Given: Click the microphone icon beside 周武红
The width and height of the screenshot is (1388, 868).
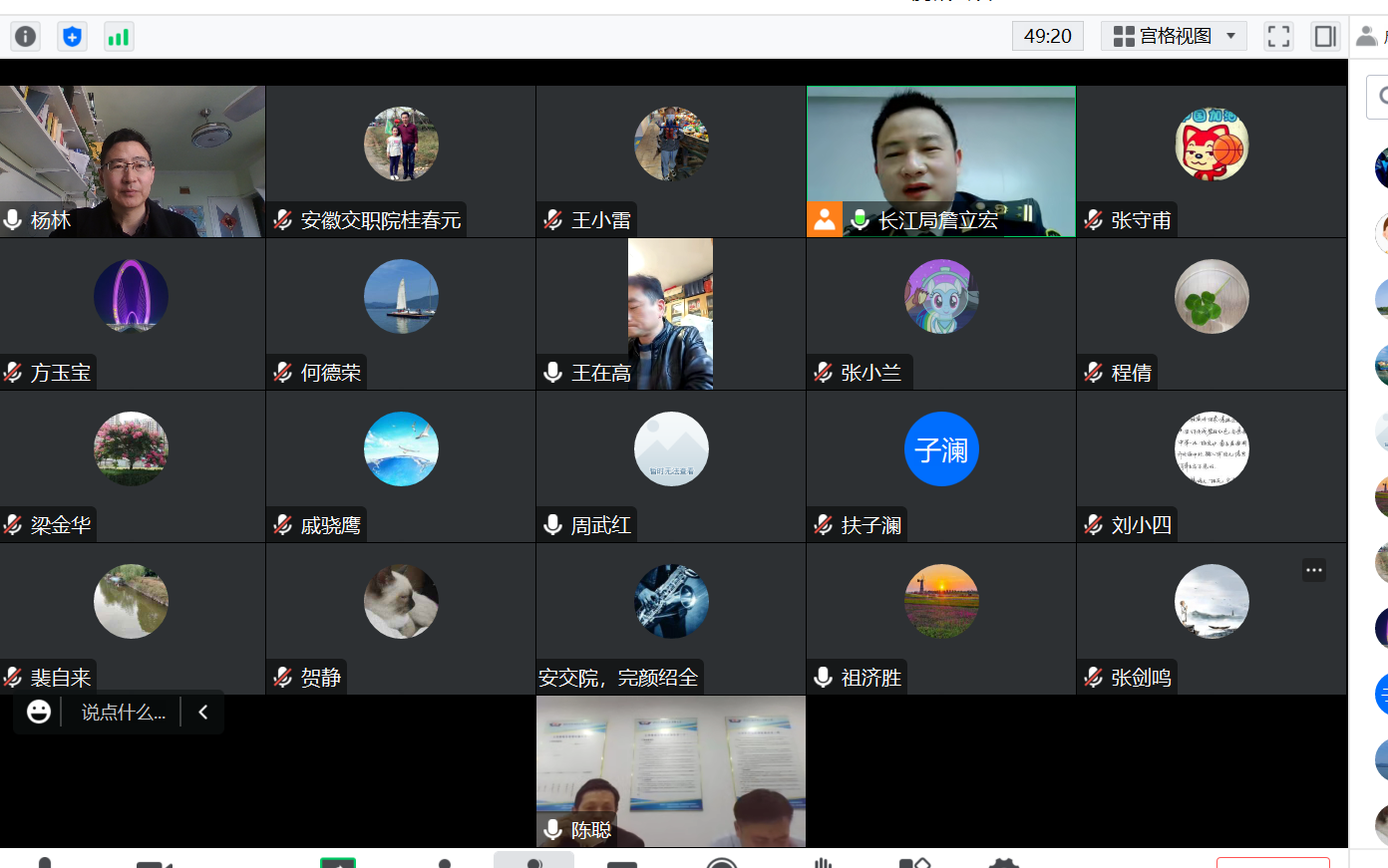Looking at the screenshot, I should 553,524.
